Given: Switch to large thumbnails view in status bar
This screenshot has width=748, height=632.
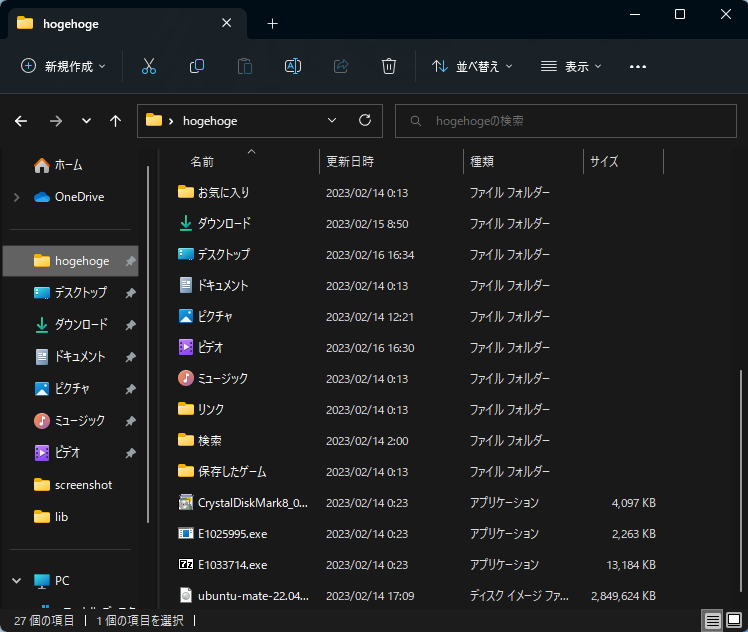Looking at the screenshot, I should 734,621.
